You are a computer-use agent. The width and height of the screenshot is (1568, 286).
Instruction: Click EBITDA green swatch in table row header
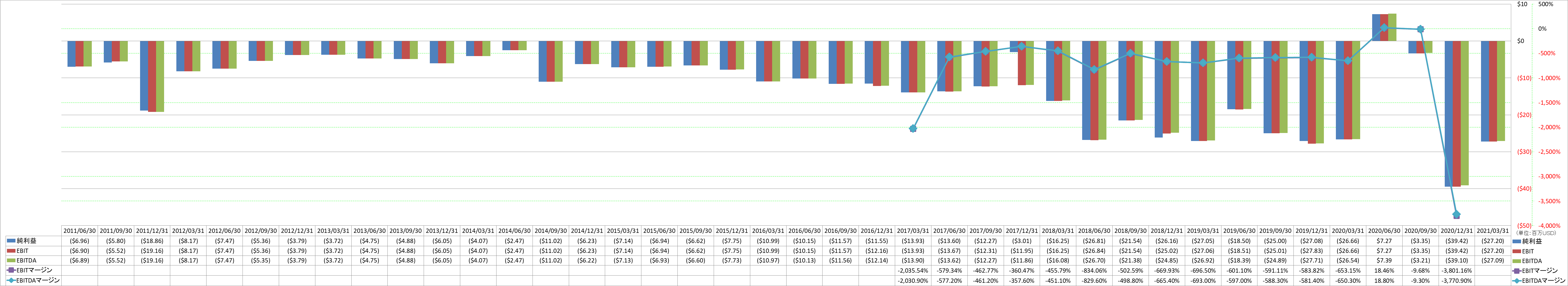(11, 260)
